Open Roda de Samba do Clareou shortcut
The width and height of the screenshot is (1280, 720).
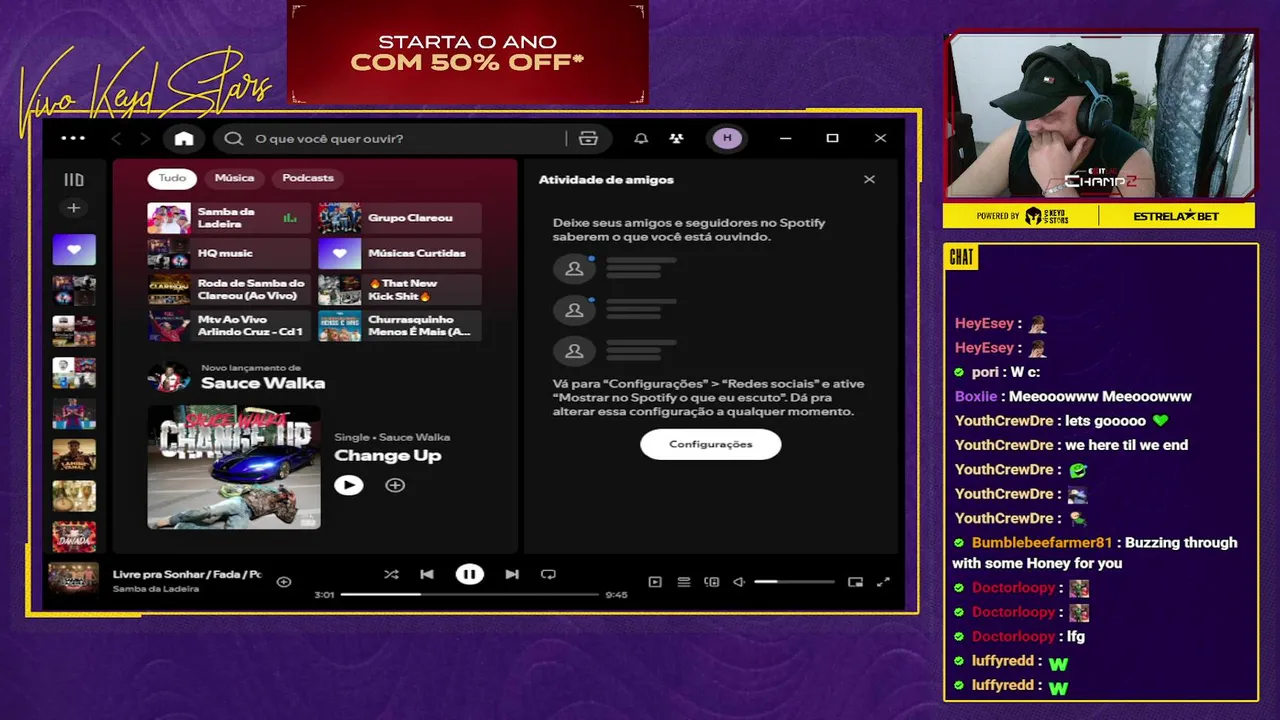pyautogui.click(x=229, y=290)
